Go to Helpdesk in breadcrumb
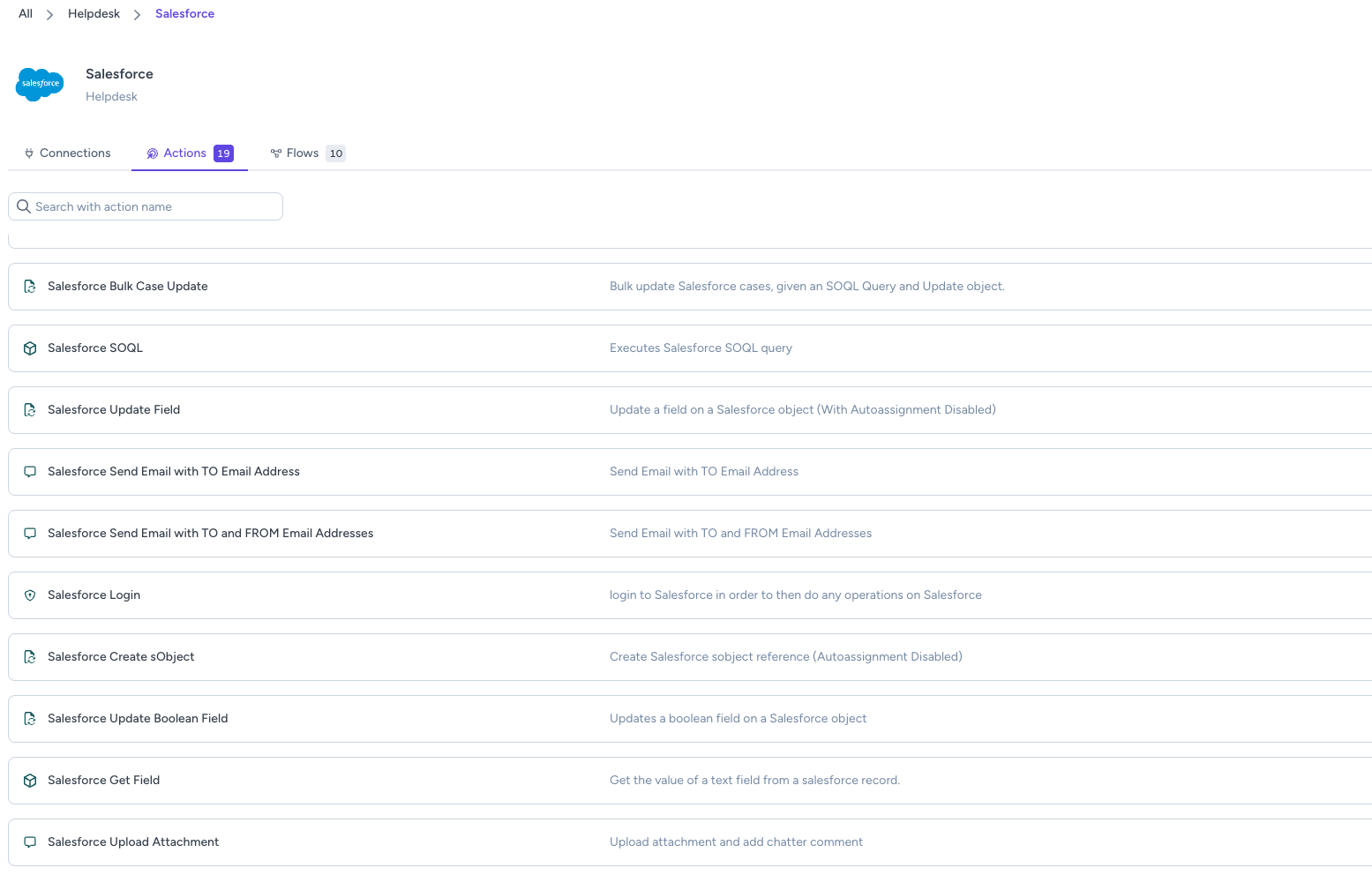Image resolution: width=1372 pixels, height=875 pixels. 94,13
